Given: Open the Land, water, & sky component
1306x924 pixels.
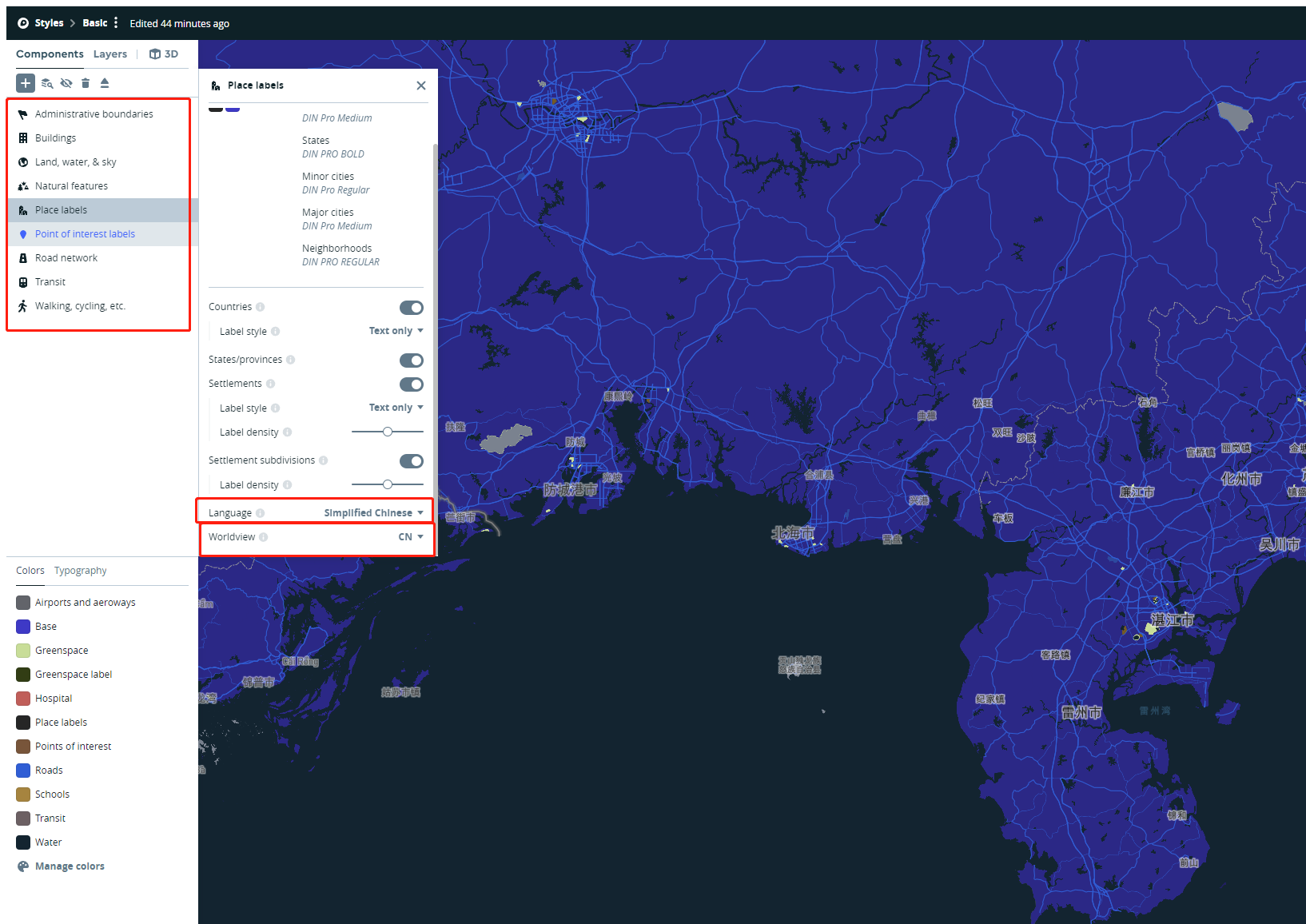Looking at the screenshot, I should pos(74,161).
